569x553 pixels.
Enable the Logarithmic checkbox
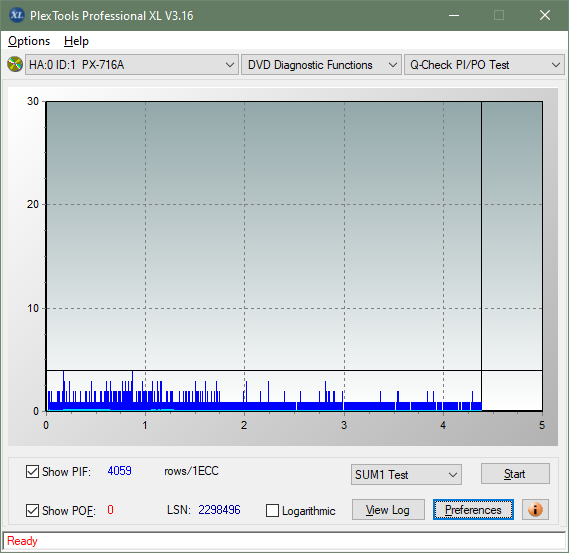(272, 510)
